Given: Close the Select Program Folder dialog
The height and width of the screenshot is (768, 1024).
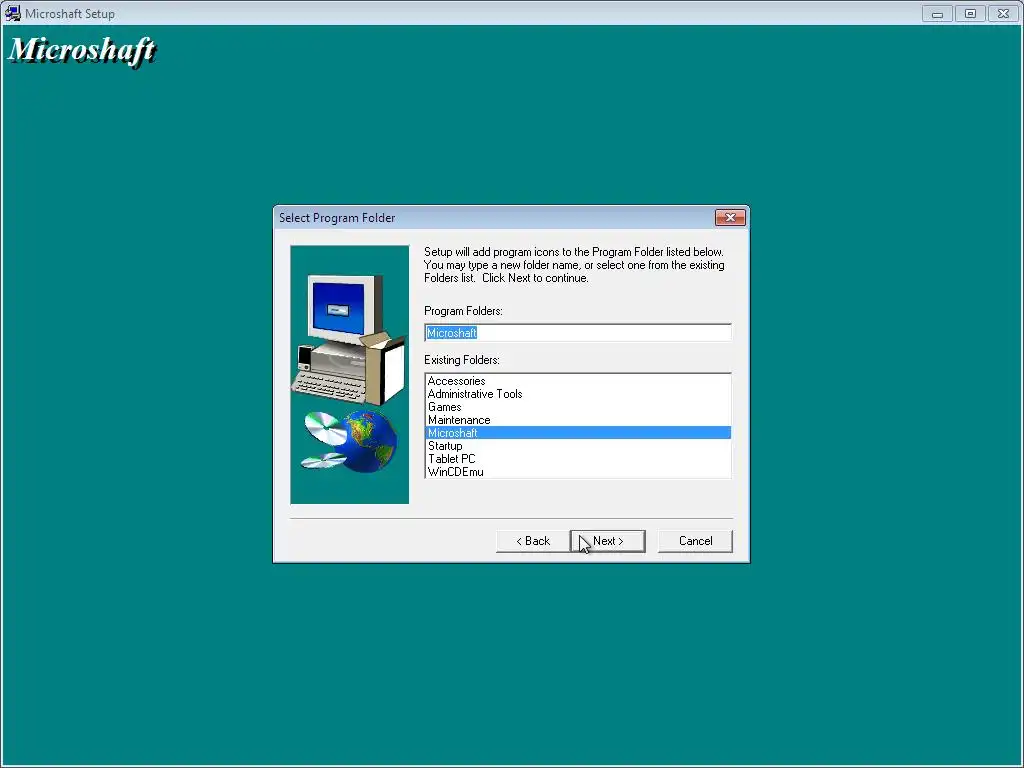Looking at the screenshot, I should tap(730, 217).
